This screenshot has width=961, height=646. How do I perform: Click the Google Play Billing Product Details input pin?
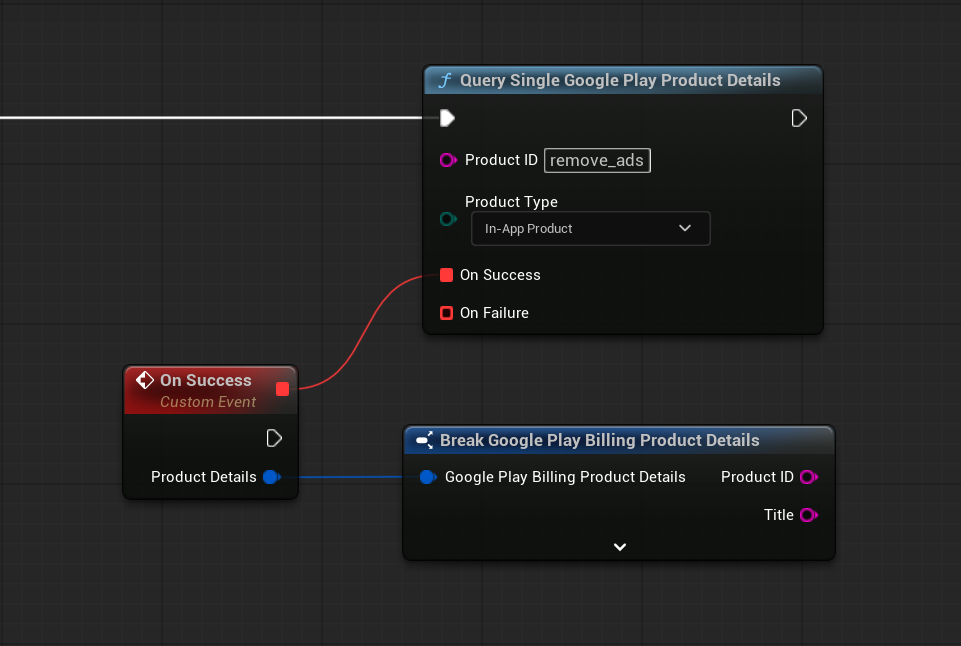[x=428, y=477]
